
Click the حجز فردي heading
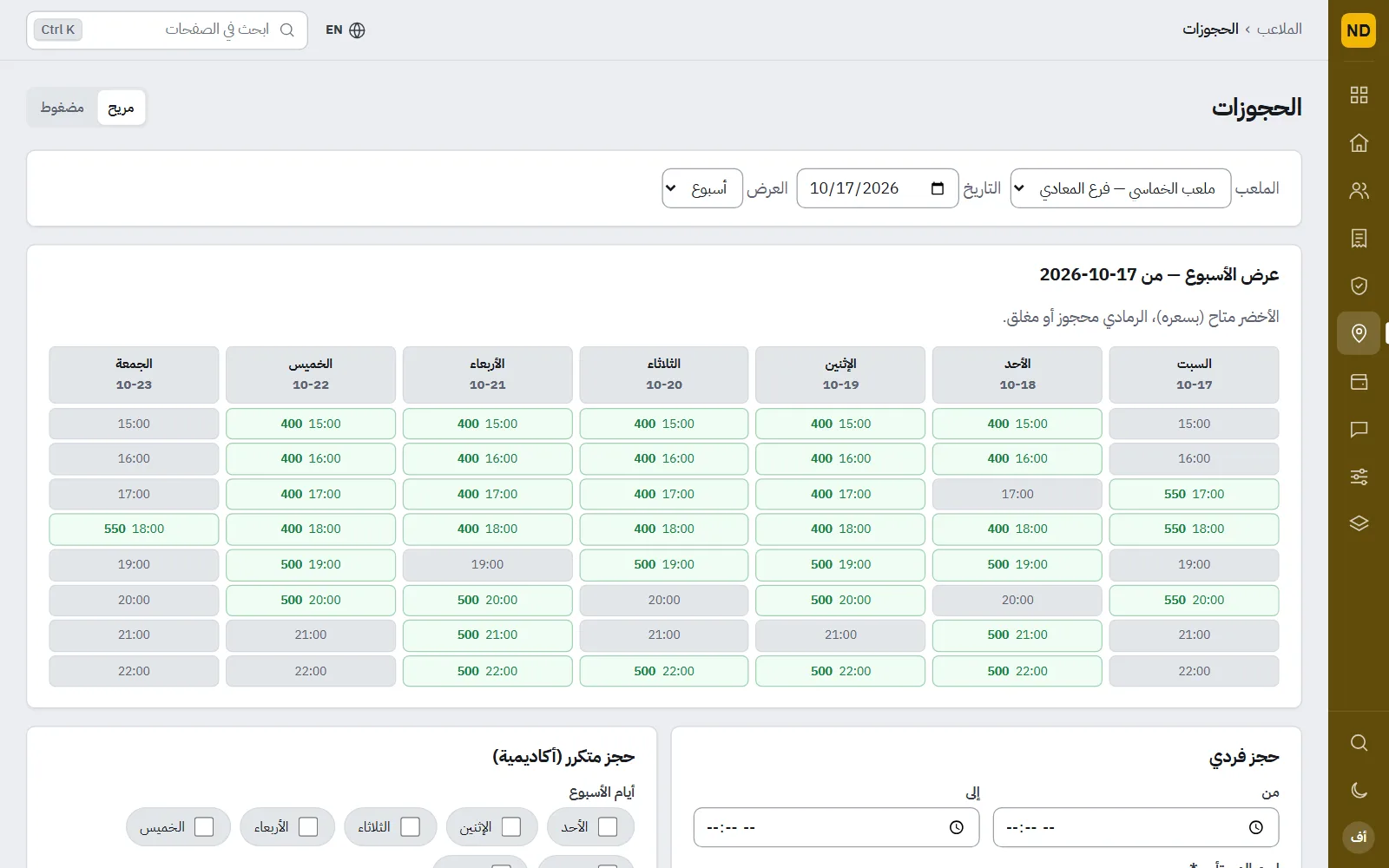click(1244, 757)
